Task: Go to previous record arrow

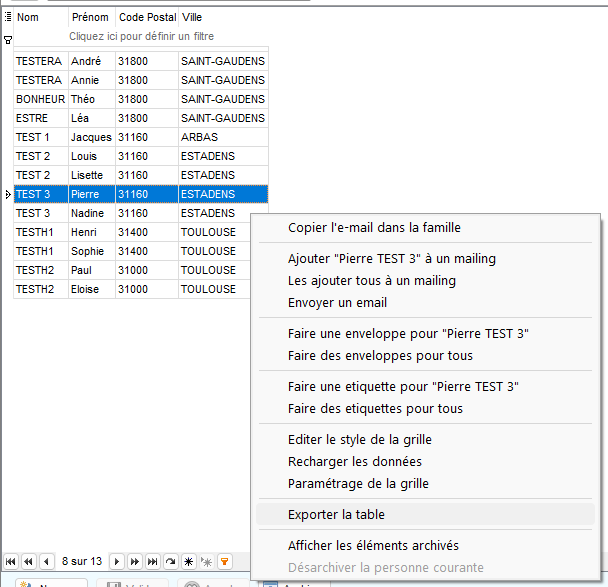Action: 46,561
